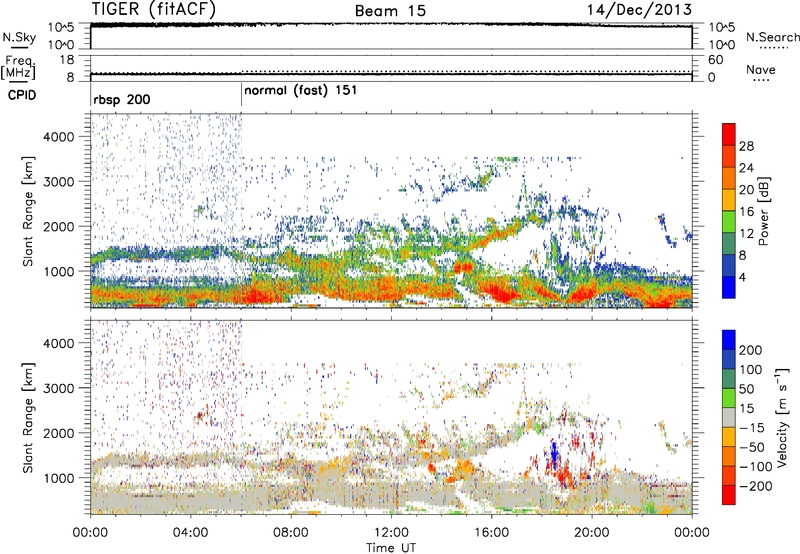The height and width of the screenshot is (554, 800).
Task: Click the 20:00 time tick label
Action: (x=591, y=533)
